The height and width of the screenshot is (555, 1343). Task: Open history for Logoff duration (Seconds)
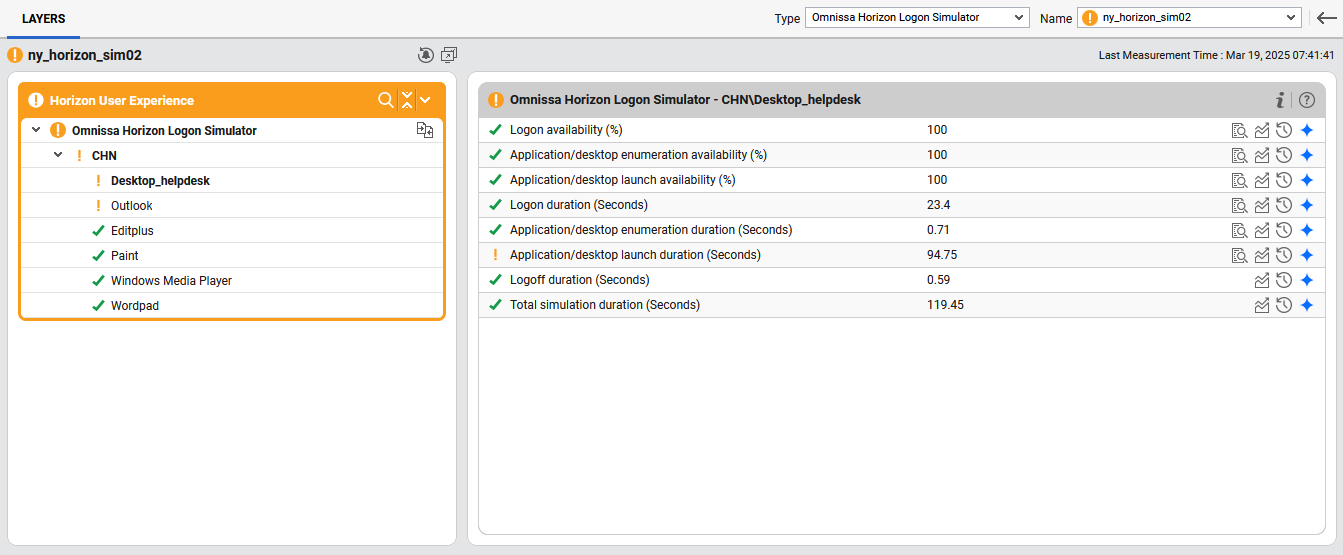[1284, 280]
